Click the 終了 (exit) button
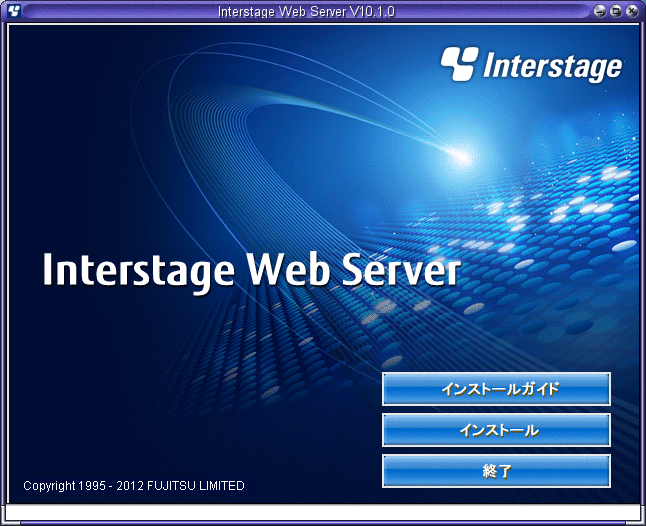 [x=496, y=471]
